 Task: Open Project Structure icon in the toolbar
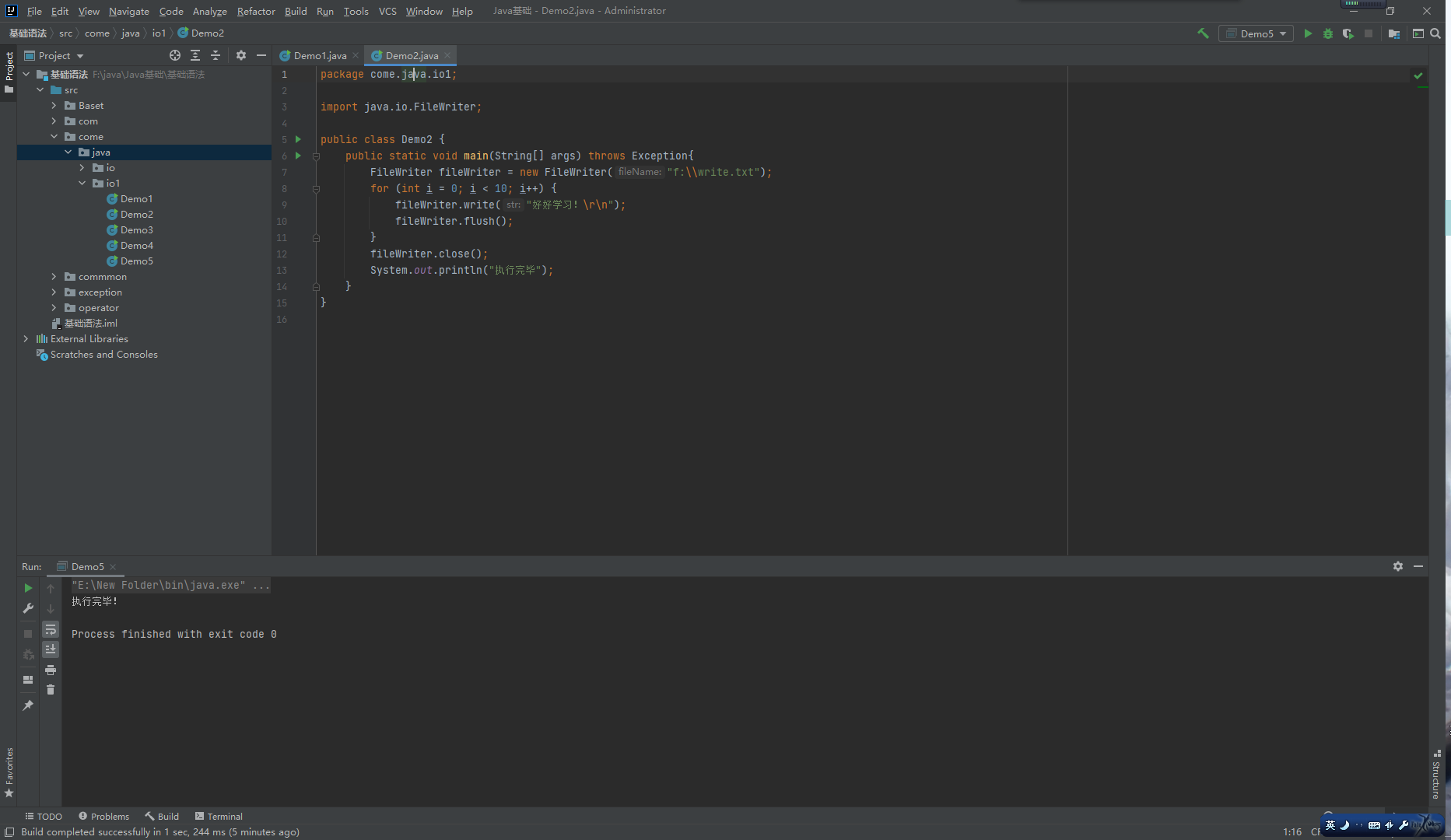(x=1394, y=33)
